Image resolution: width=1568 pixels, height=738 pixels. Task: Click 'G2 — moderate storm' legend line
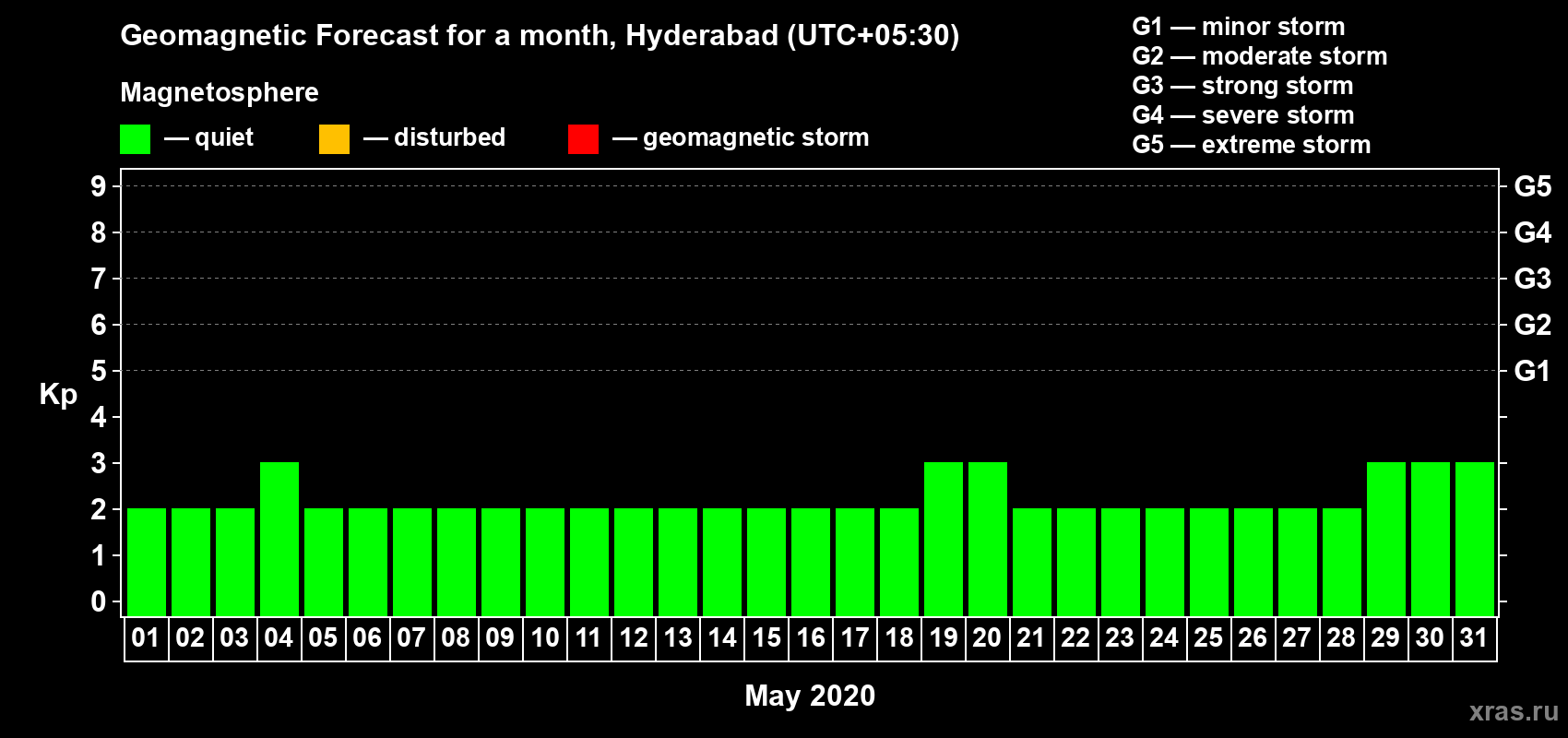click(1260, 56)
